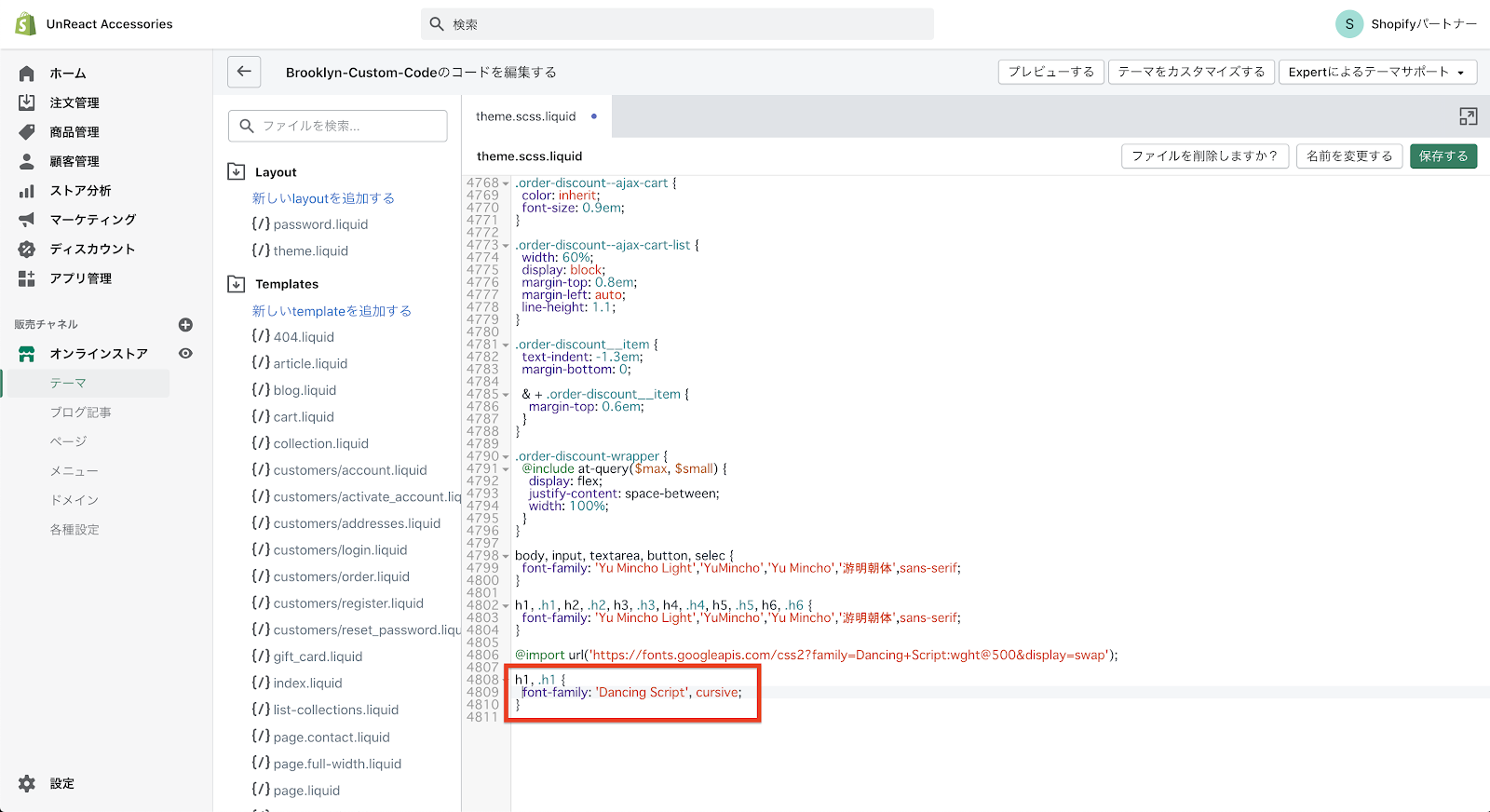
Task: Collapse the Layout folder
Action: coord(237,171)
